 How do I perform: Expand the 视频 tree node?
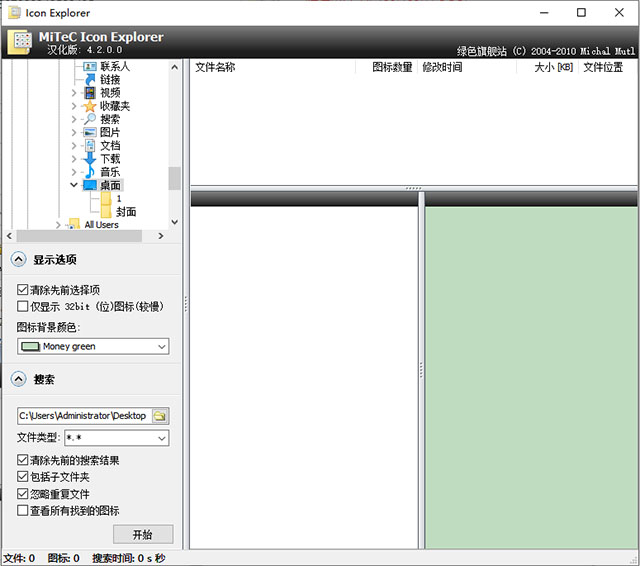[x=73, y=93]
